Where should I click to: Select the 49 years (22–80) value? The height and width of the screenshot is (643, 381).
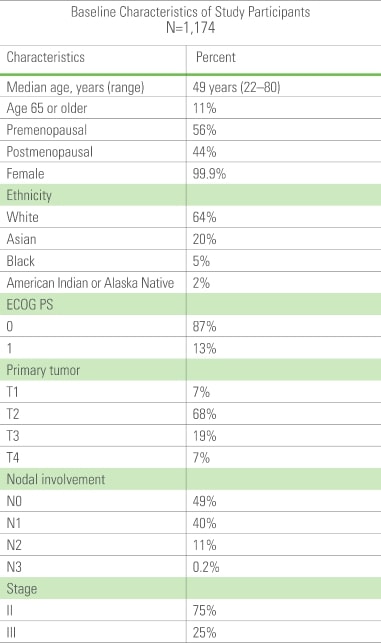coord(236,87)
